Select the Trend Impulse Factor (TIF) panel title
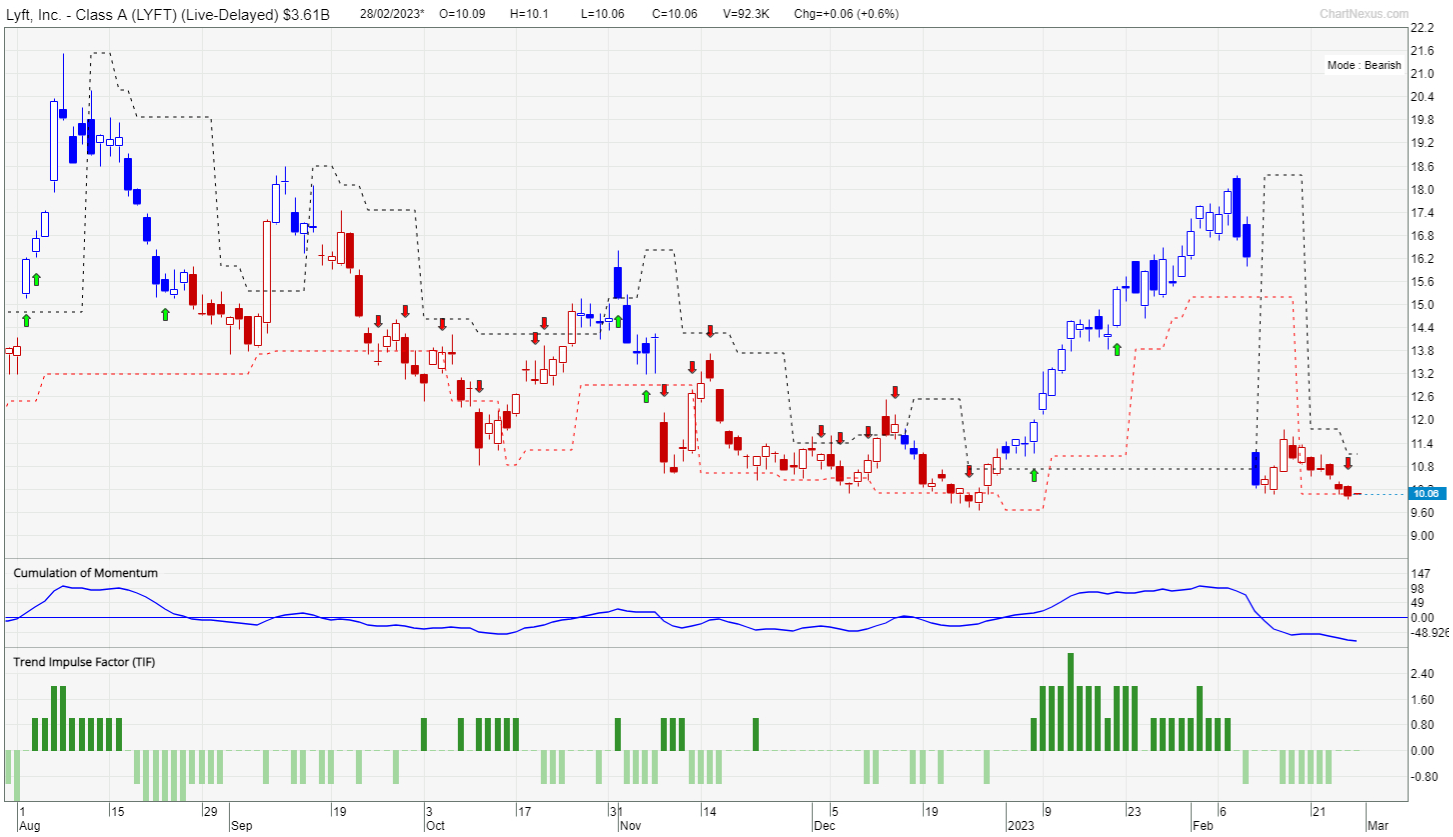Screen dimensions: 1453x837 click(x=83, y=662)
